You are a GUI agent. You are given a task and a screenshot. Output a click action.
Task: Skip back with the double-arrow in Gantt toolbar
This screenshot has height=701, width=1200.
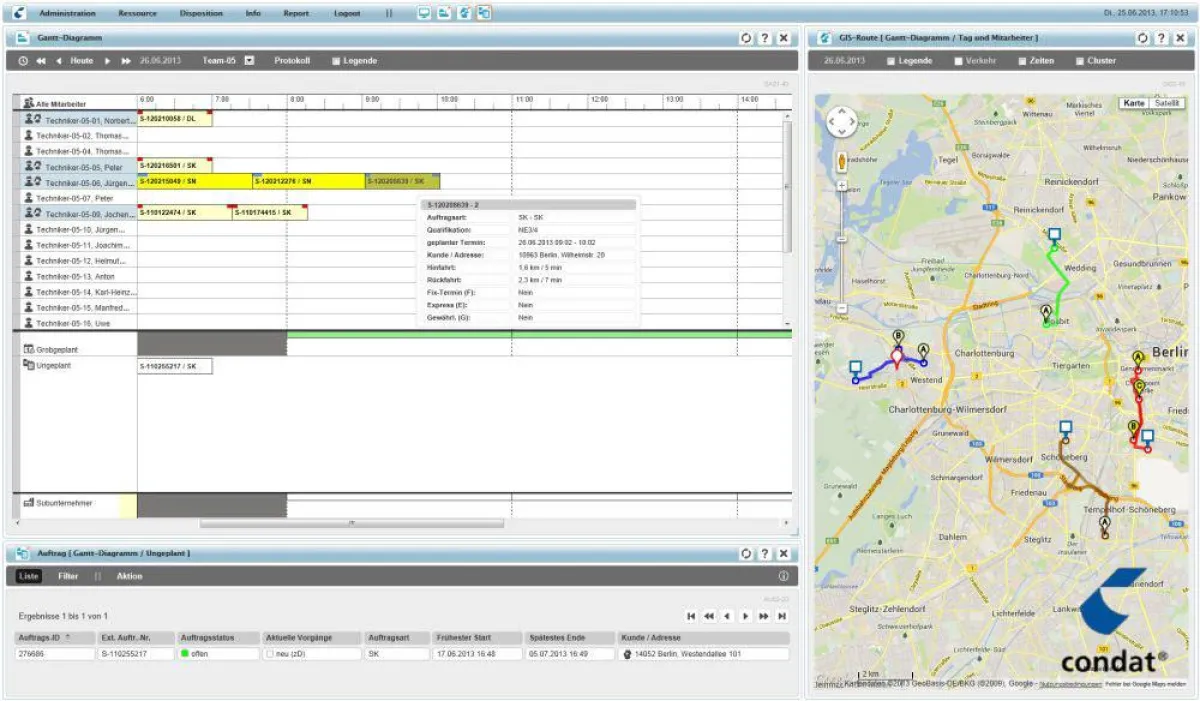click(x=44, y=60)
